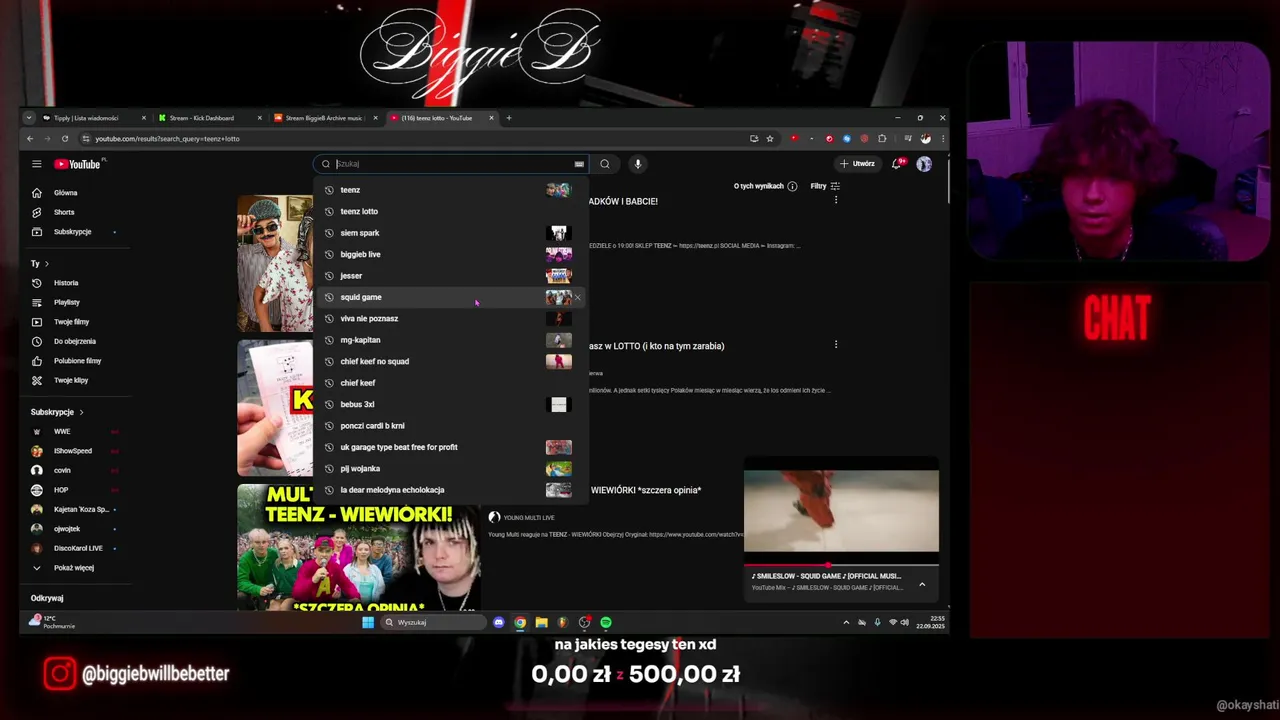Open the Windows Start button
The width and height of the screenshot is (1280, 720).
(x=368, y=622)
